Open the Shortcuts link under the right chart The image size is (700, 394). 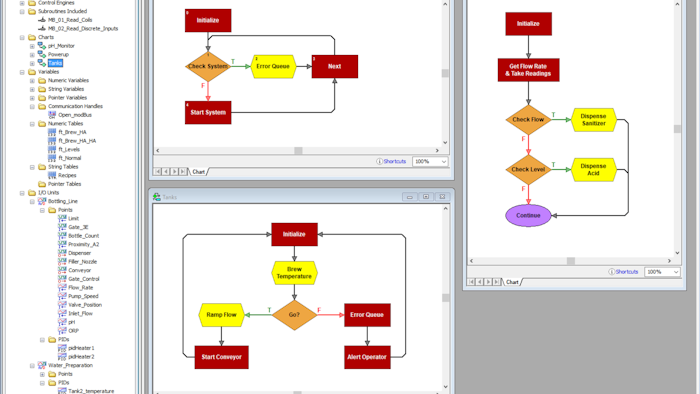[x=627, y=272]
